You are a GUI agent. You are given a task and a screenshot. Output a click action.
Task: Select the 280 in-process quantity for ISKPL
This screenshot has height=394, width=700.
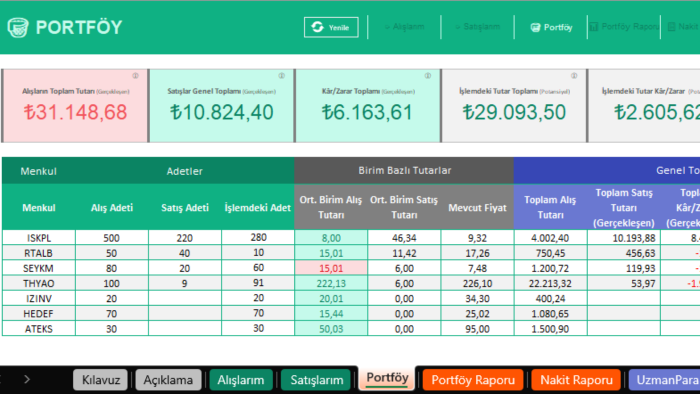pyautogui.click(x=258, y=238)
